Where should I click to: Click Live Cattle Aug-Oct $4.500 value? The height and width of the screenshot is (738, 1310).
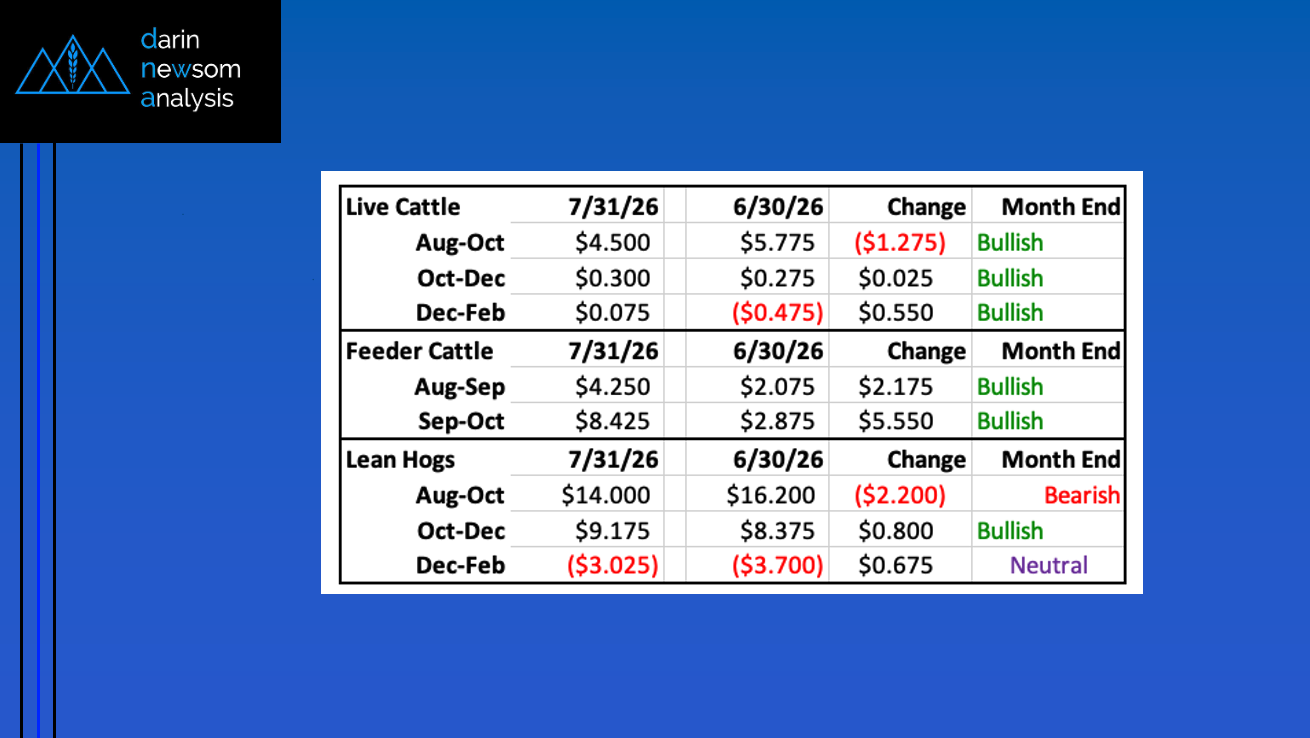(612, 243)
